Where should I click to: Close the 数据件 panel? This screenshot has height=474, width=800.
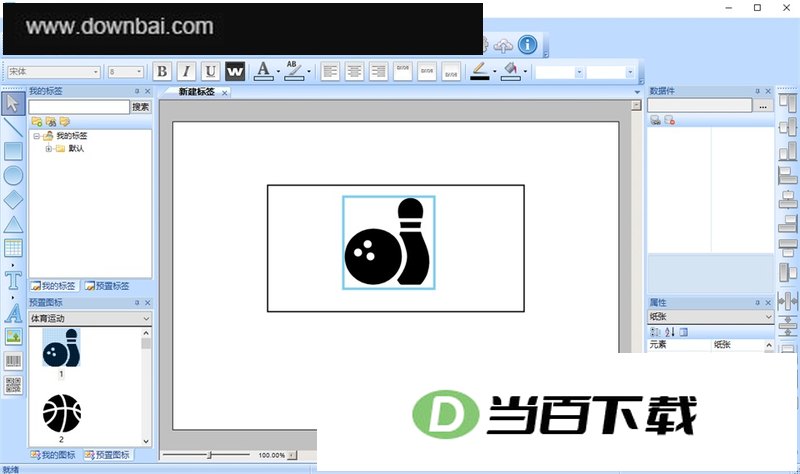pos(768,91)
